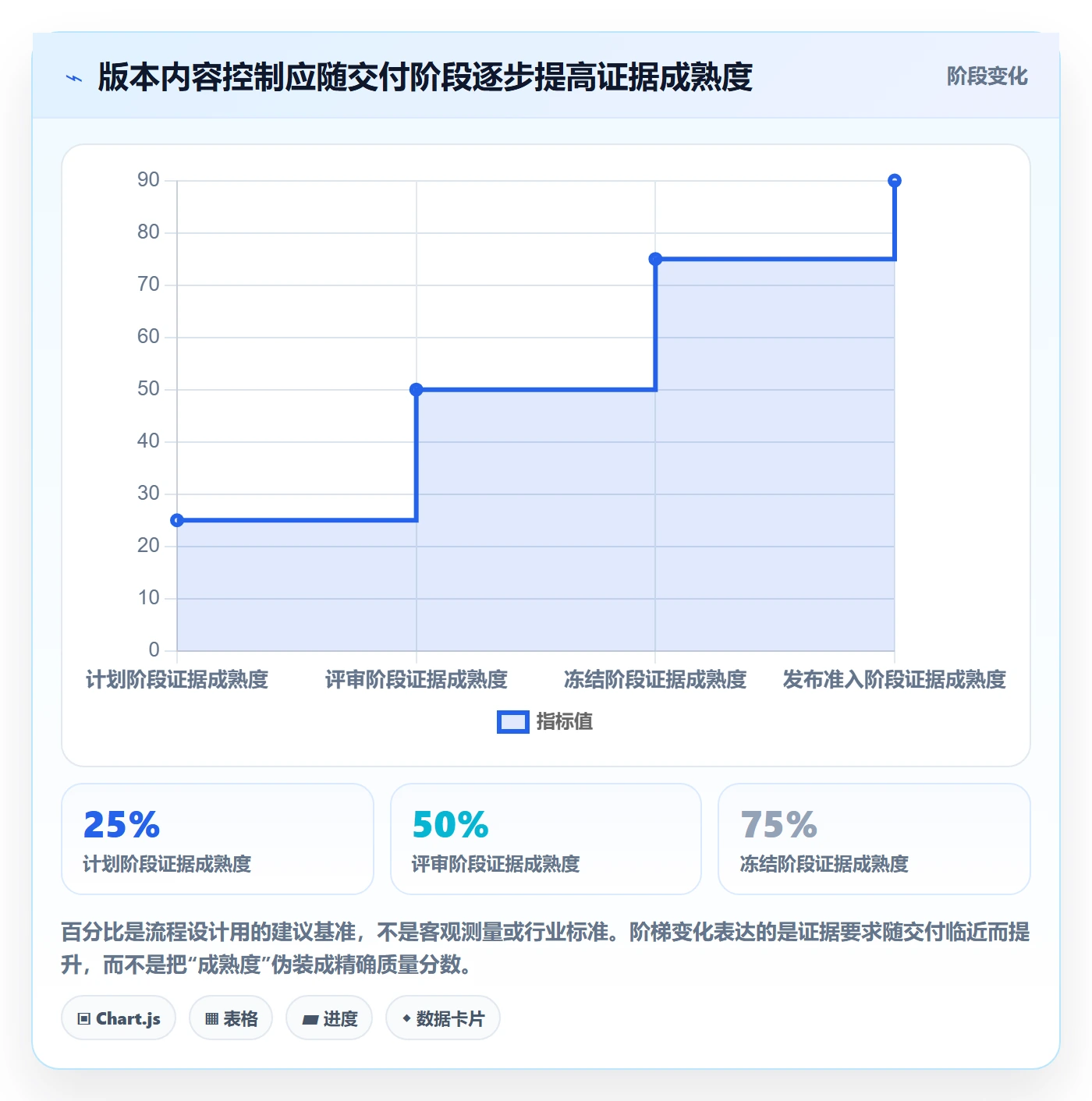Click the title 版本内容控制应随交付阶段逐步提高证据成熟度
Screen dimensions: 1092x1101
click(x=425, y=77)
